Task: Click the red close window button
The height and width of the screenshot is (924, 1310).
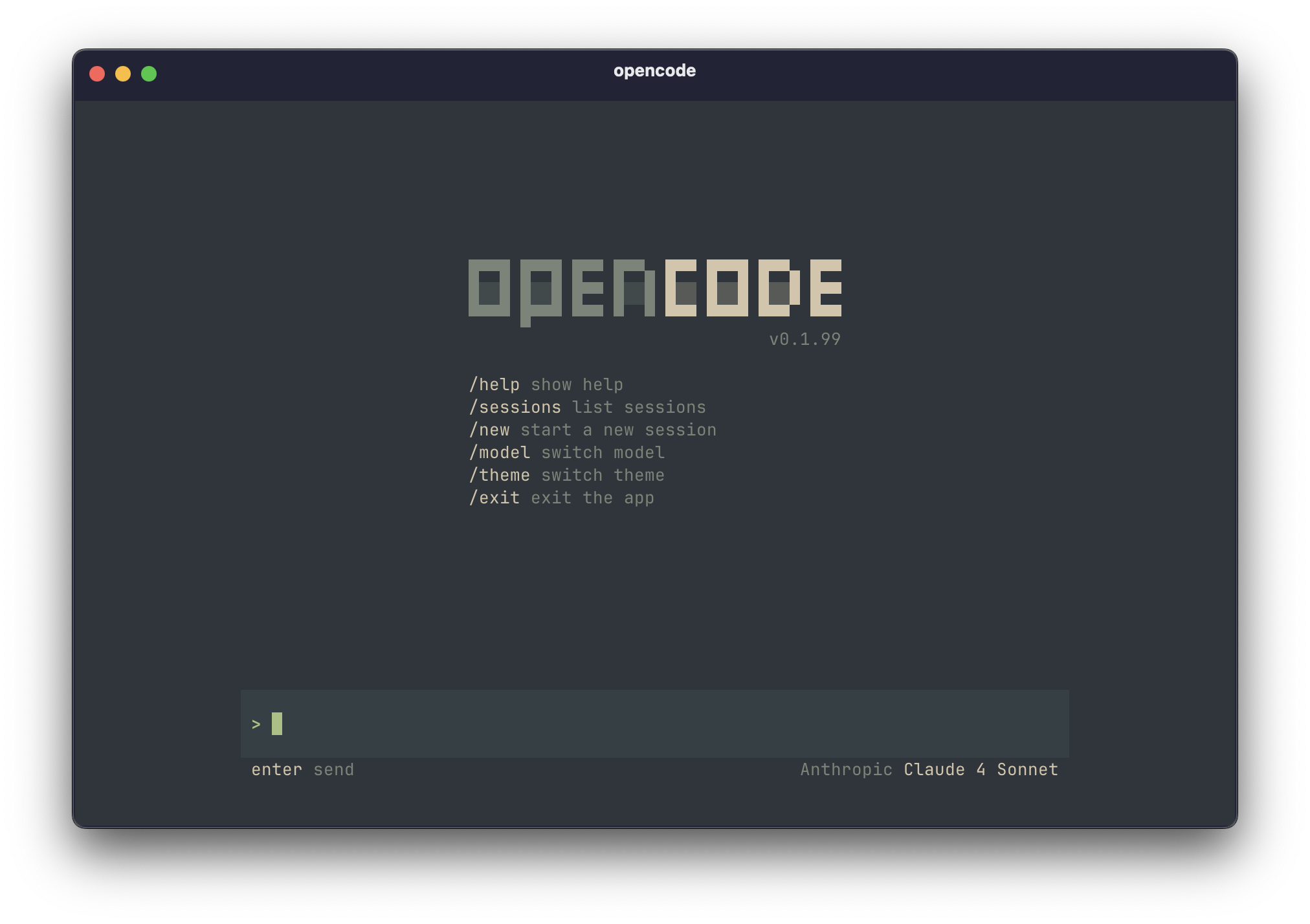Action: 97,74
